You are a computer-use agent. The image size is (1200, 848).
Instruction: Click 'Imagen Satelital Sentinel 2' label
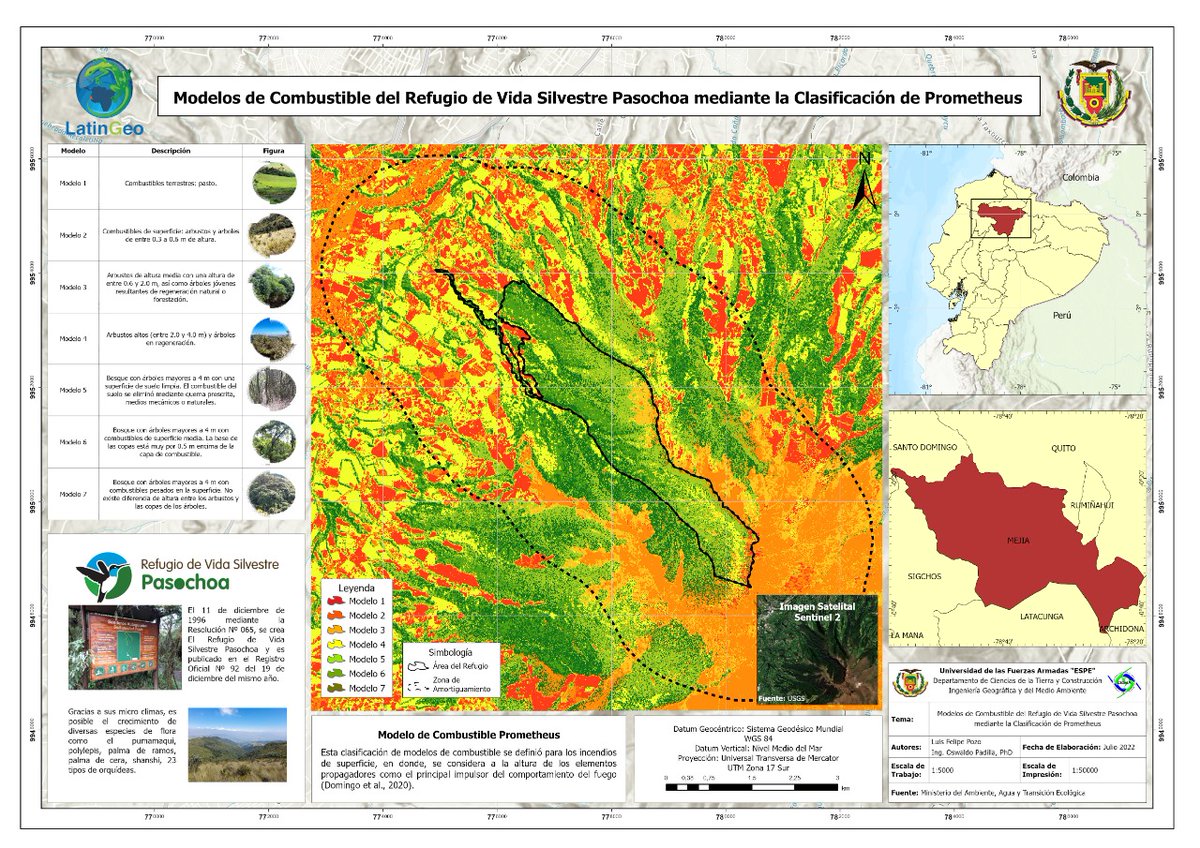[x=818, y=613]
